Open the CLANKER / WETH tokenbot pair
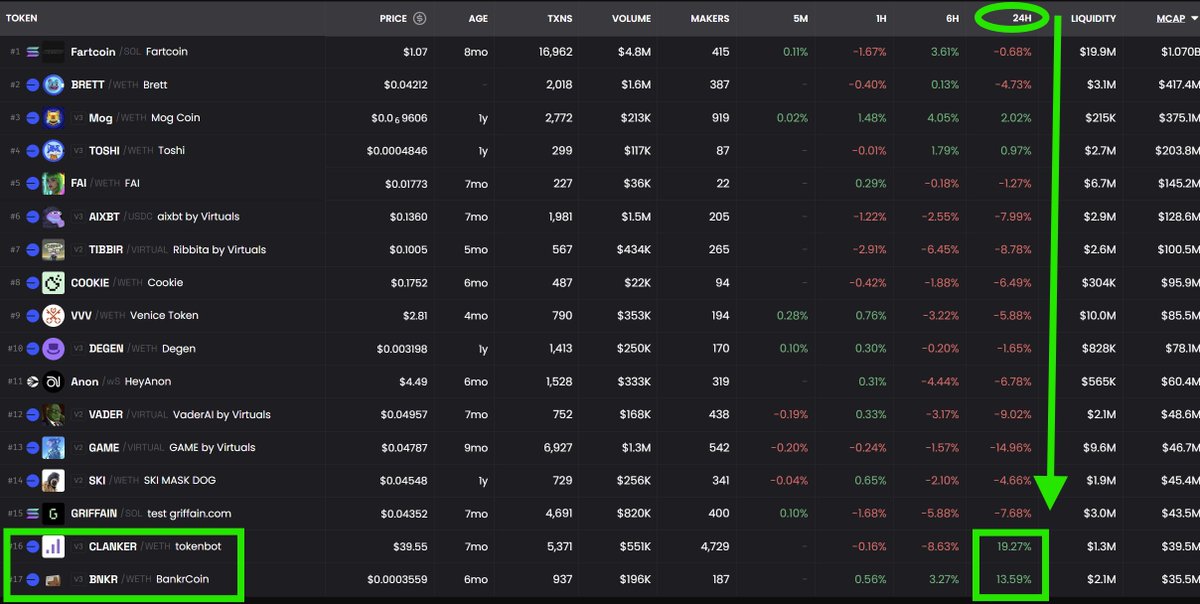Viewport: 1200px width, 604px height. (600, 547)
